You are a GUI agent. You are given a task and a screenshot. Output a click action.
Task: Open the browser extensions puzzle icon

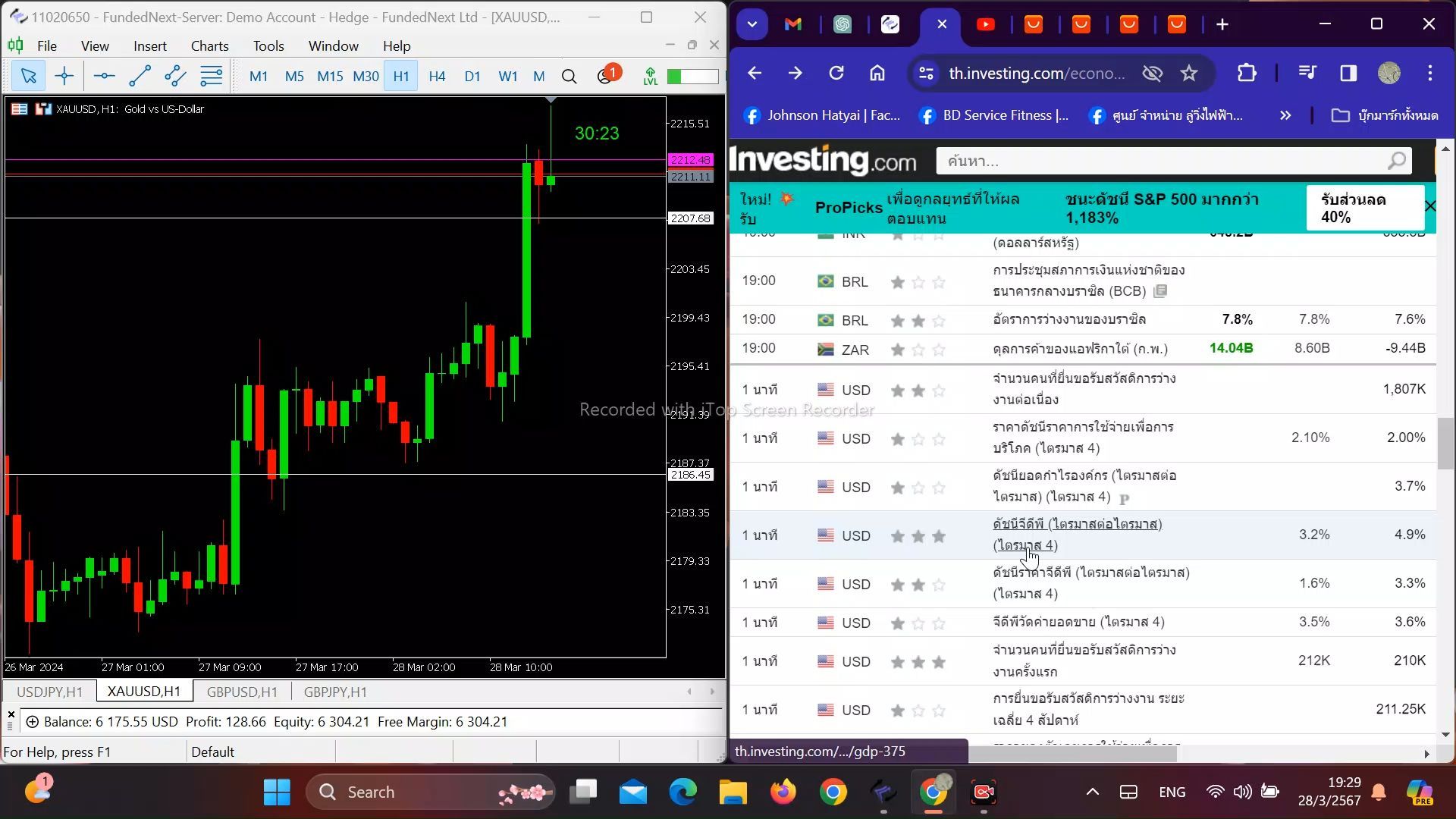[x=1247, y=74]
